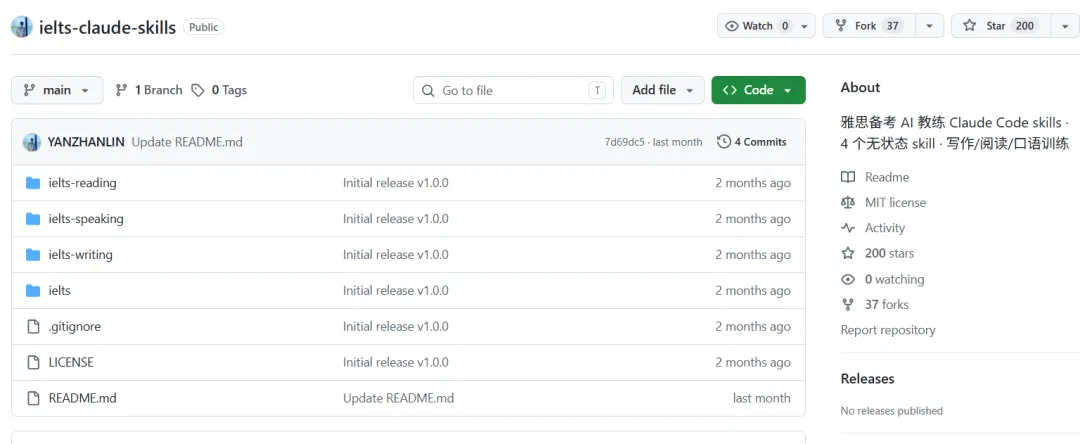Click the file icon beside README.md
This screenshot has width=1080, height=444.
(x=33, y=398)
